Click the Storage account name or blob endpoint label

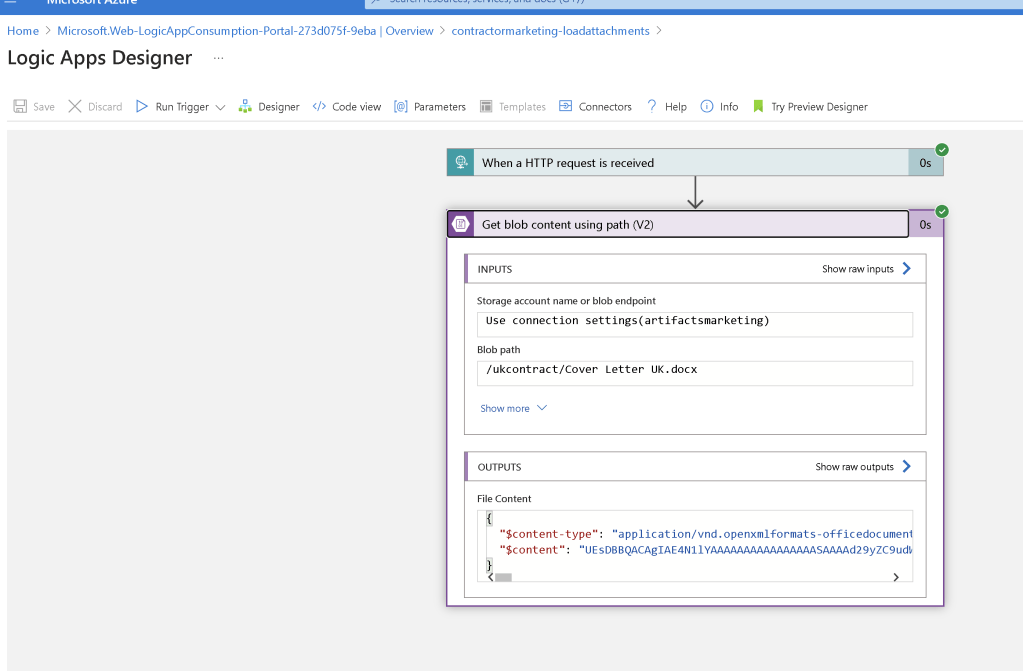(x=566, y=301)
